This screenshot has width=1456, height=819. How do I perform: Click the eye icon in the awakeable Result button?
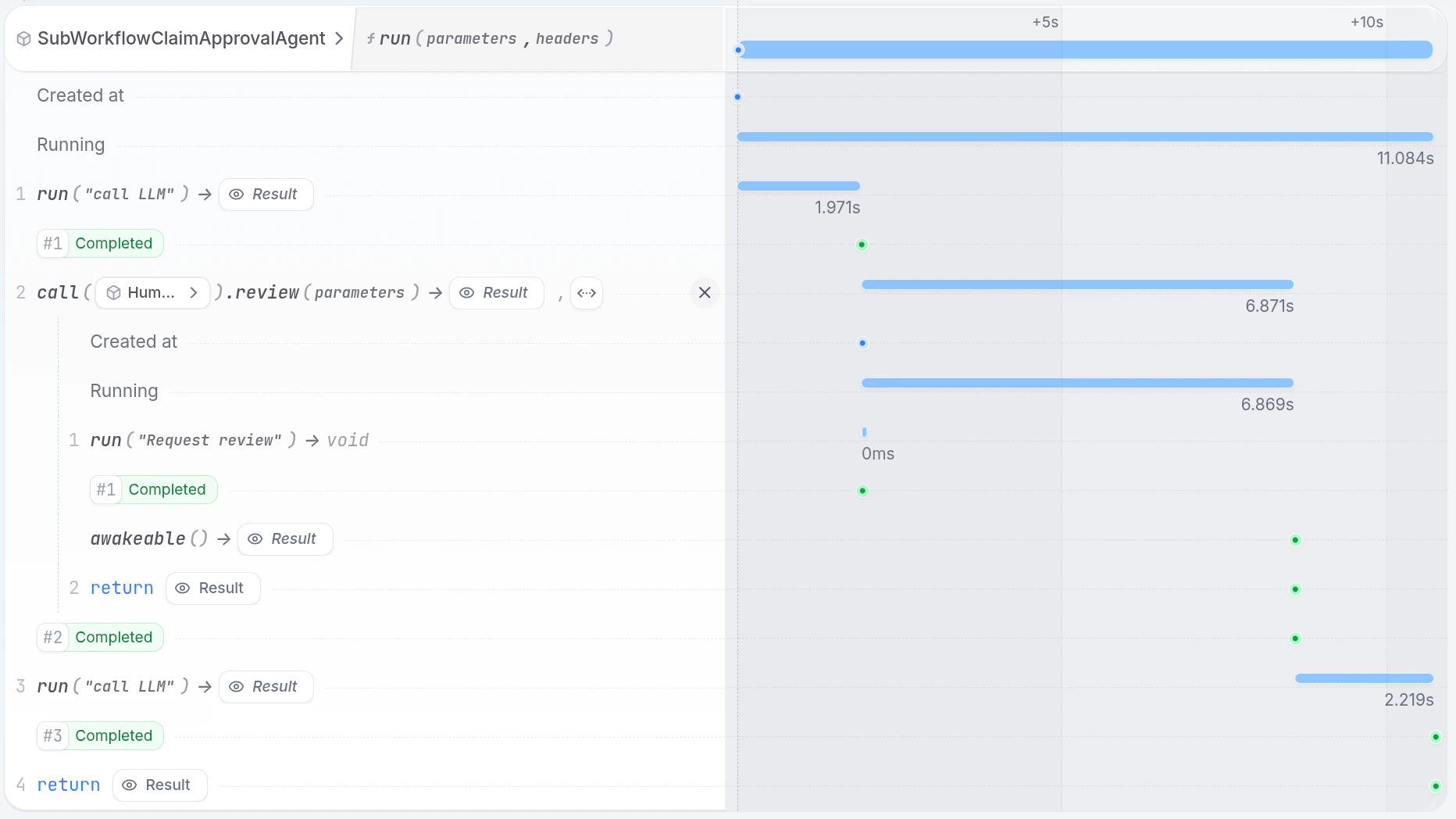pyautogui.click(x=255, y=538)
